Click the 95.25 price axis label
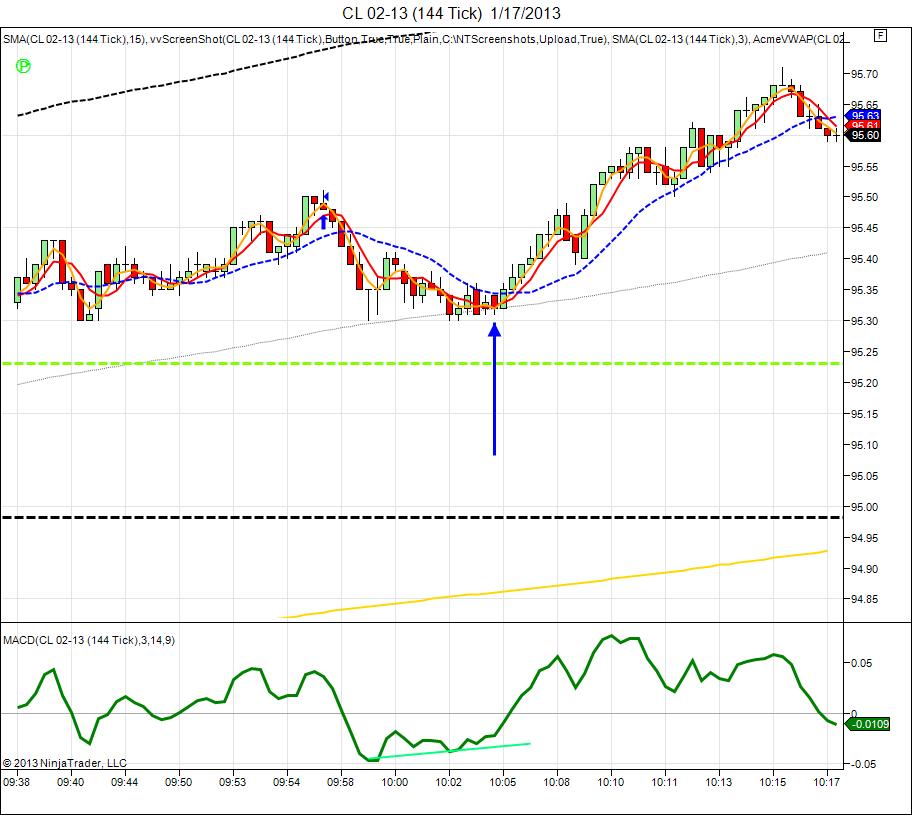The height and width of the screenshot is (815, 912). point(864,352)
